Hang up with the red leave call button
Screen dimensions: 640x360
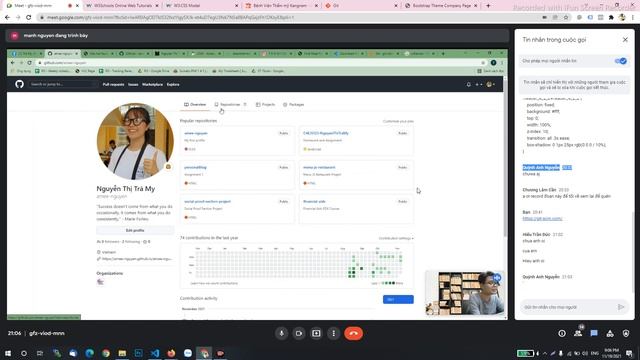(353, 333)
